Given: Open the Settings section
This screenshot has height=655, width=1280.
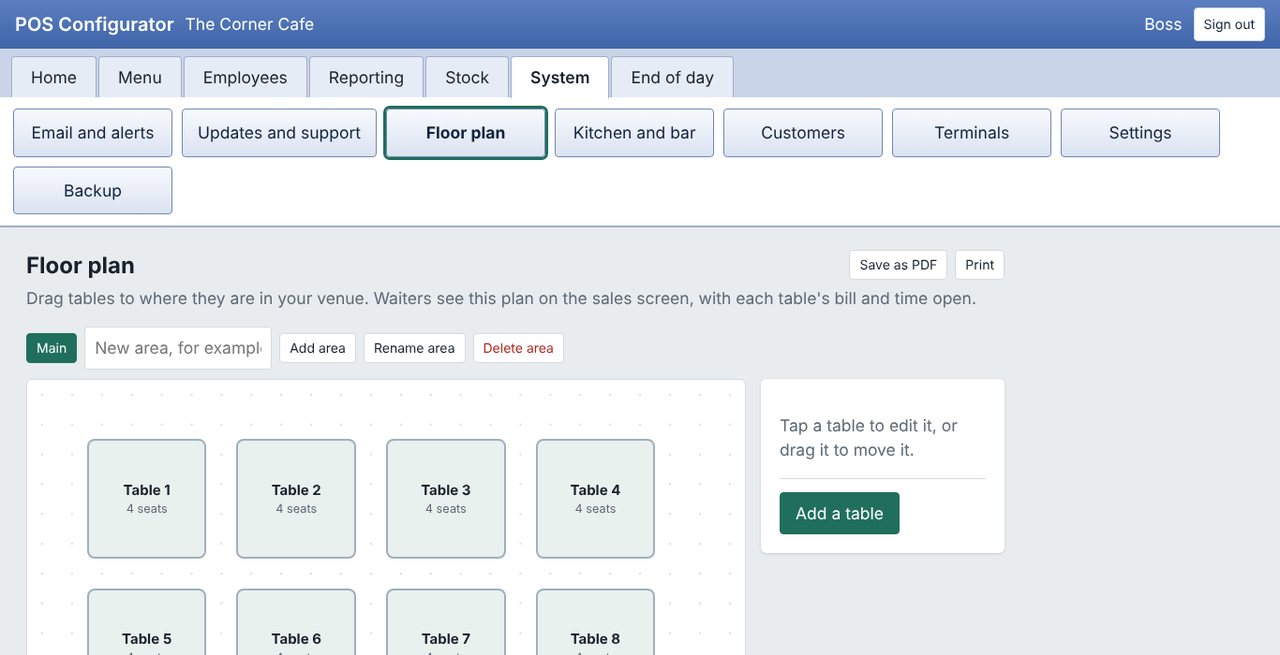Looking at the screenshot, I should tap(1140, 133).
